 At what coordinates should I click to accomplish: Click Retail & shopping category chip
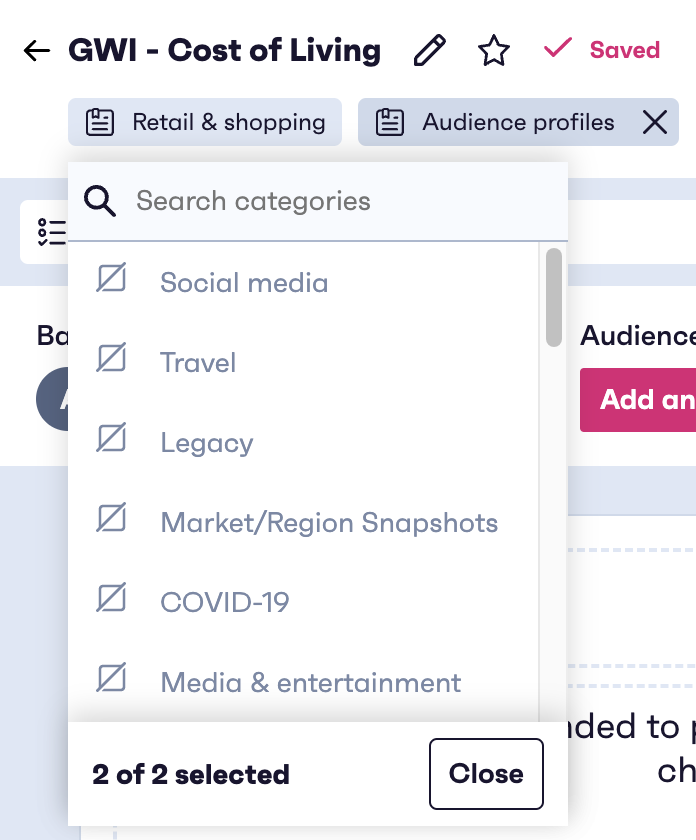click(x=205, y=122)
